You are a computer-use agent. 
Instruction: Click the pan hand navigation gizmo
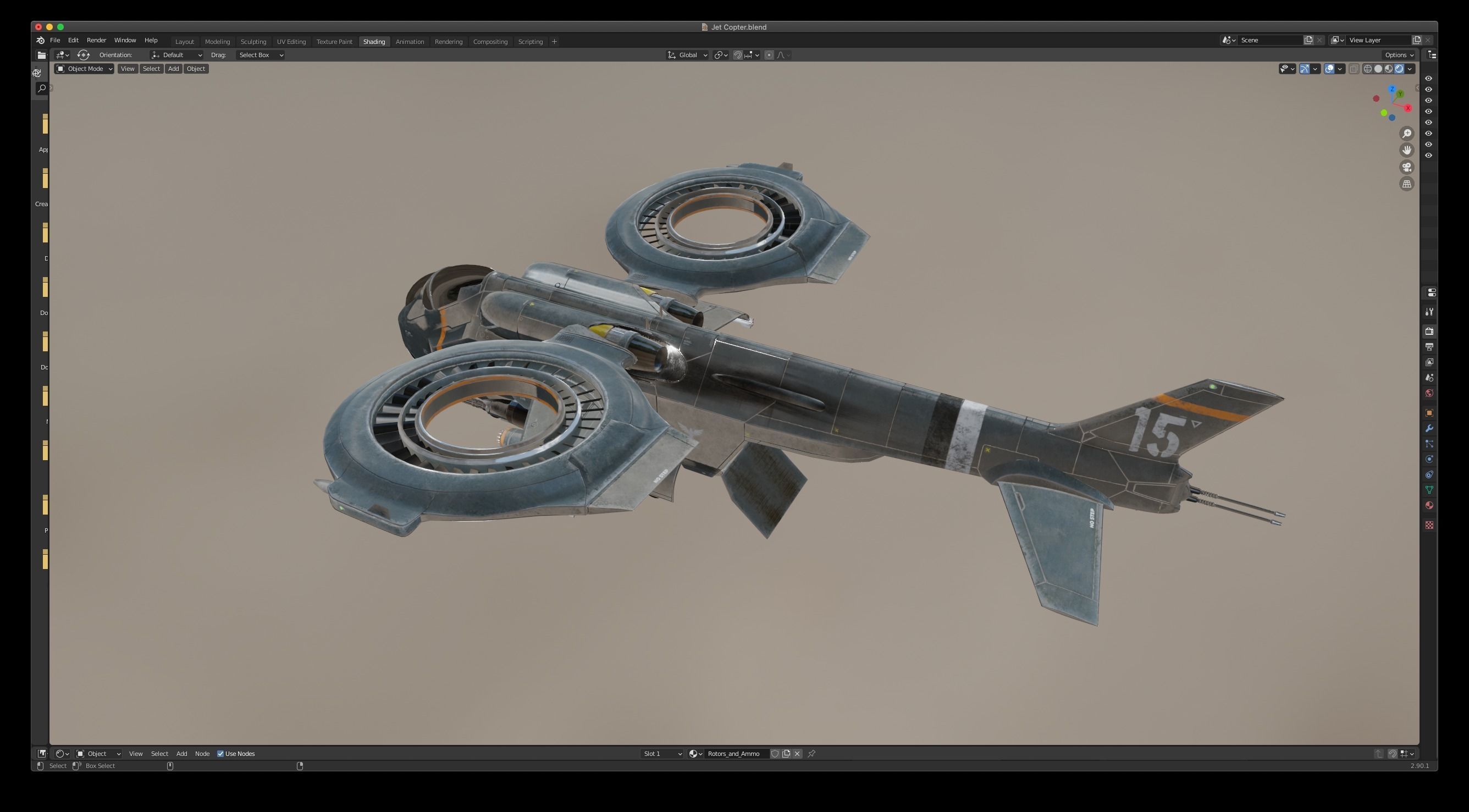[1407, 150]
